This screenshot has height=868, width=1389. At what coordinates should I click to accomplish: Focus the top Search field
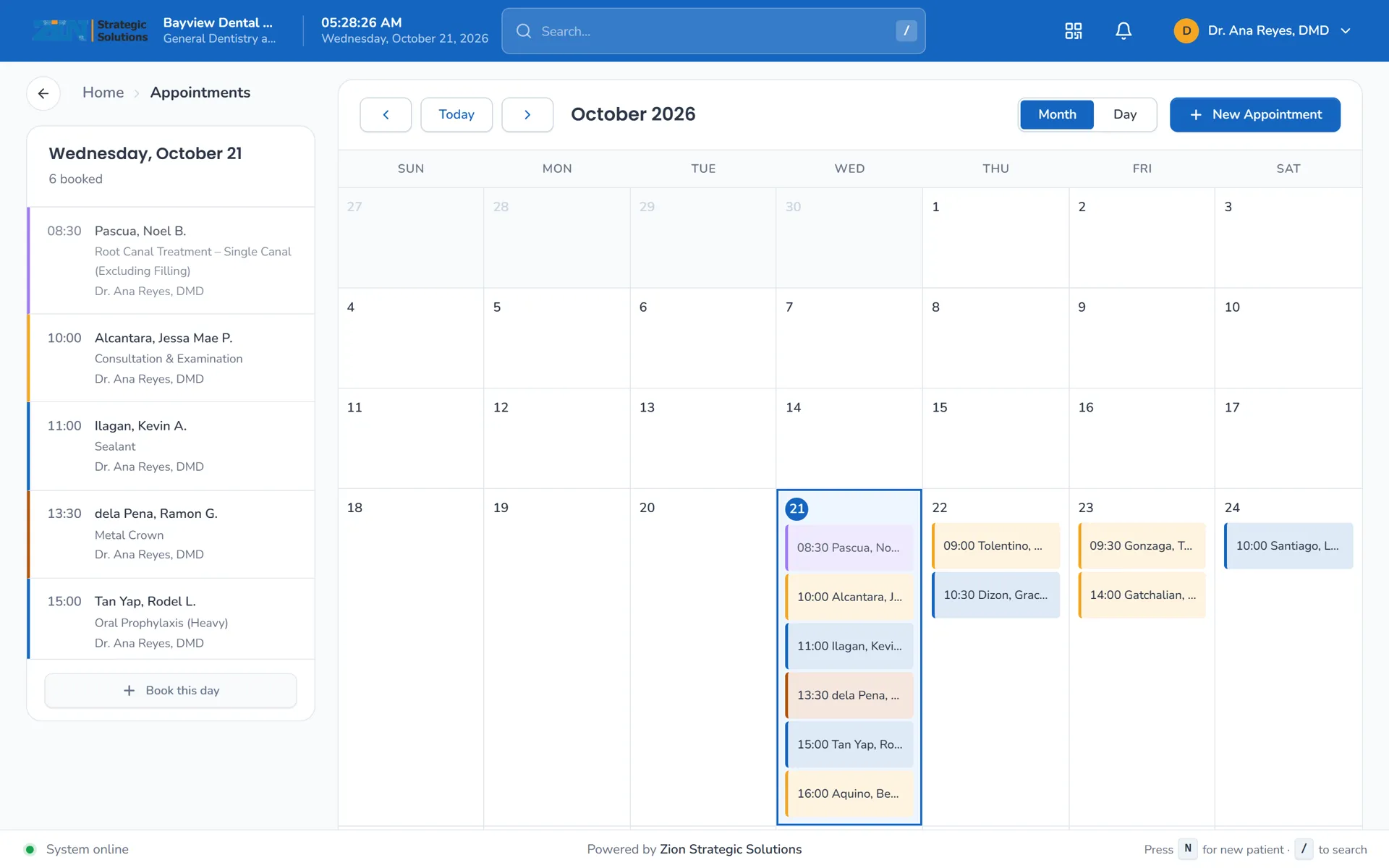713,31
